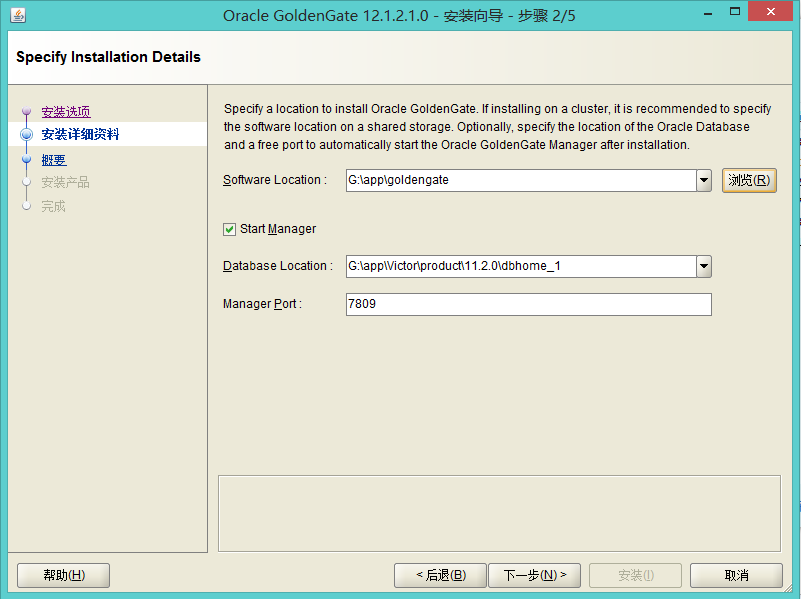Click inside the Software Location text field
This screenshot has height=599, width=801.
(x=521, y=180)
